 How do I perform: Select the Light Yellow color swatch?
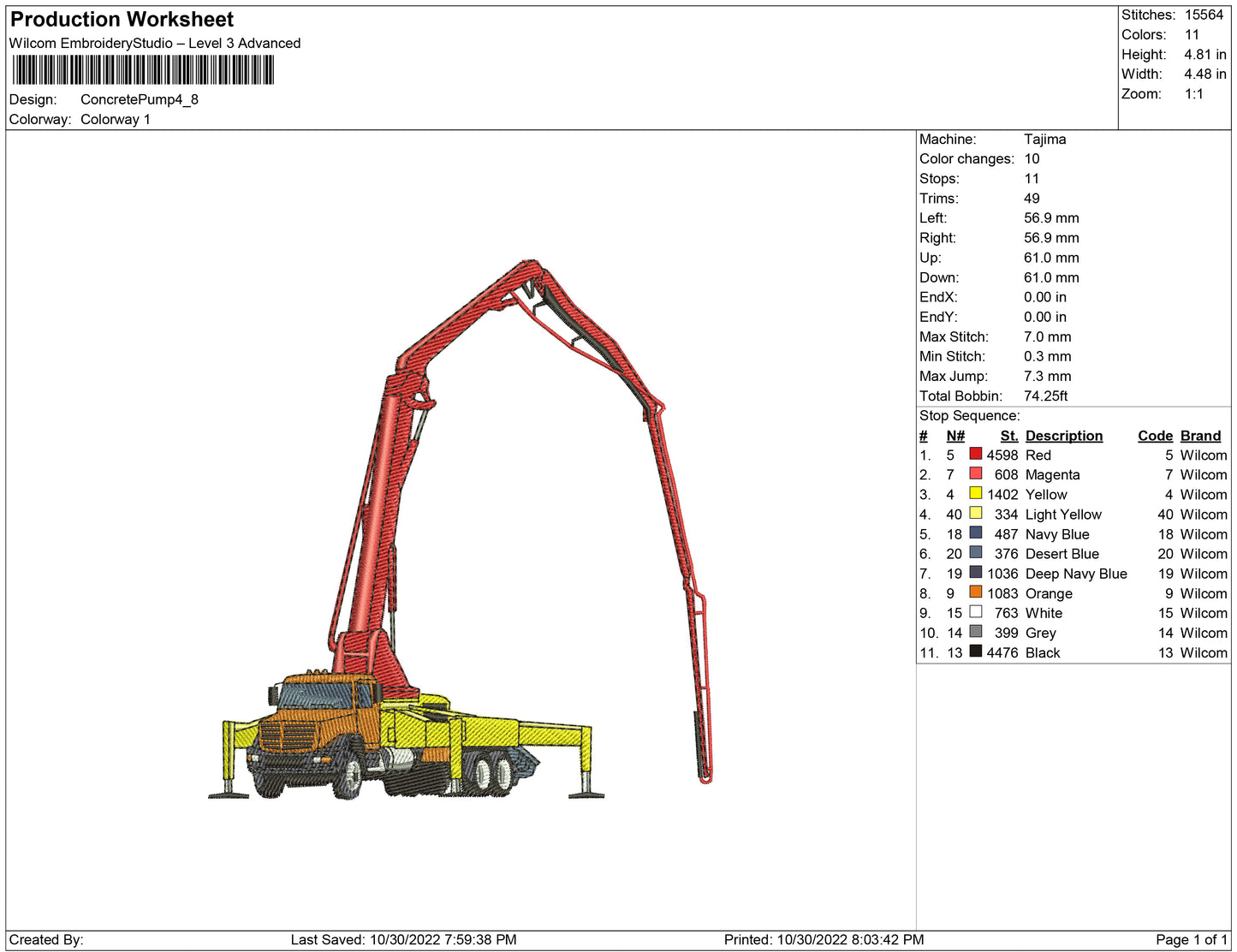(x=975, y=513)
